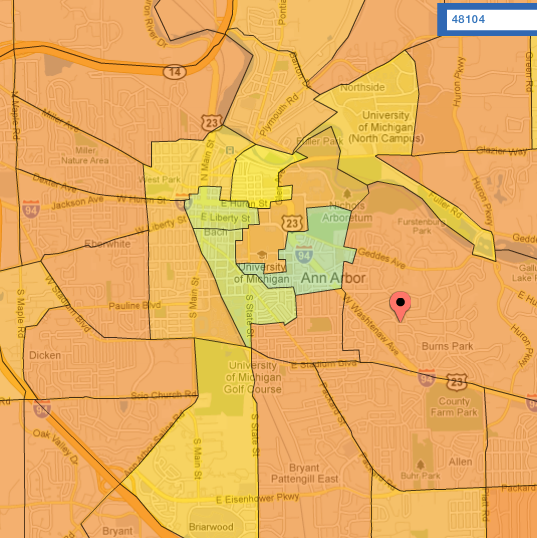Click the E Stadium Blvd road label
Viewport: 537px width, 538px height.
pos(324,365)
